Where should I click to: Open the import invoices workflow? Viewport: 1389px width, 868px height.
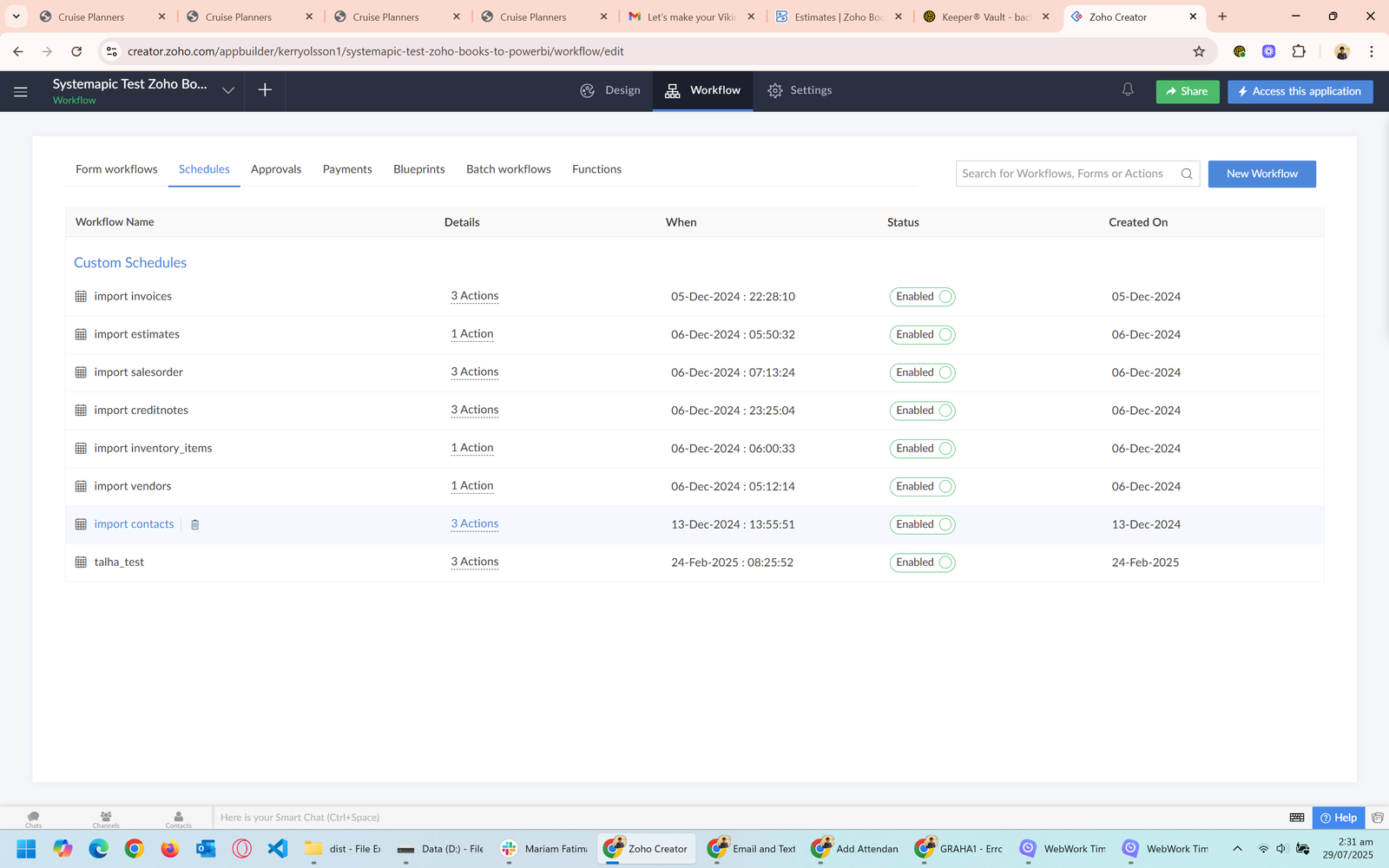pos(133,296)
